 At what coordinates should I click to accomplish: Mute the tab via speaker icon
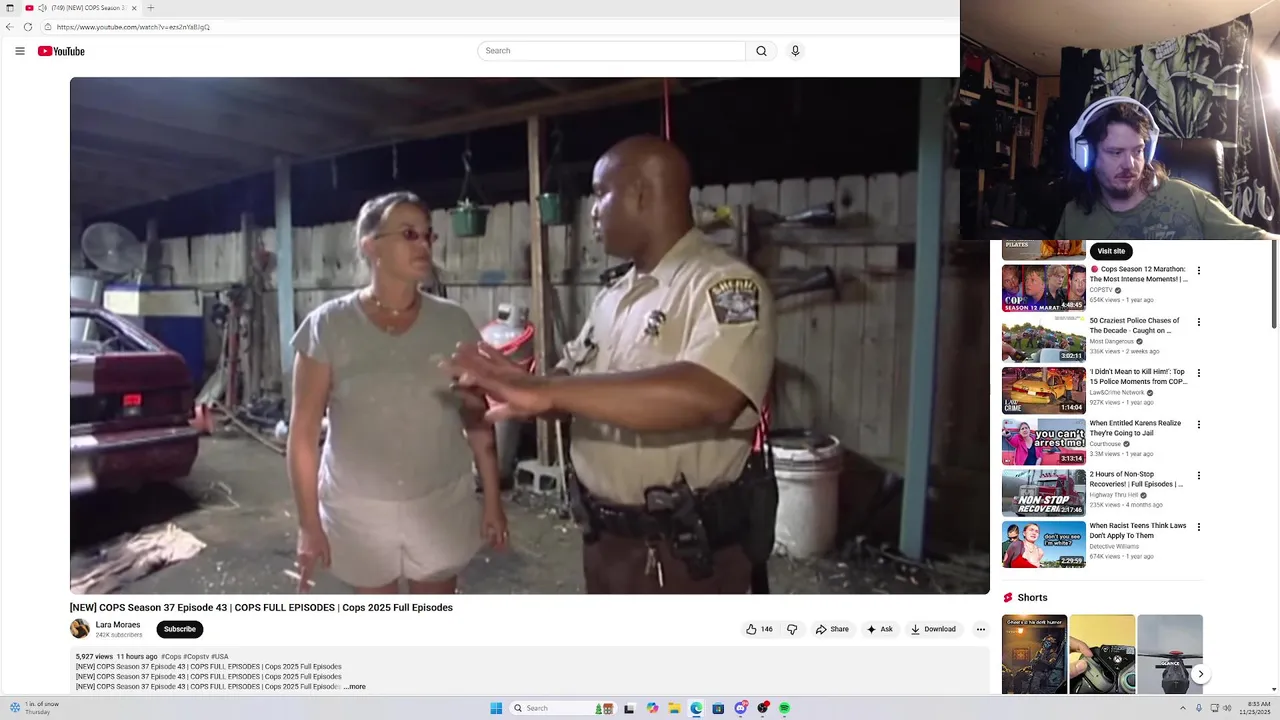pos(42,8)
